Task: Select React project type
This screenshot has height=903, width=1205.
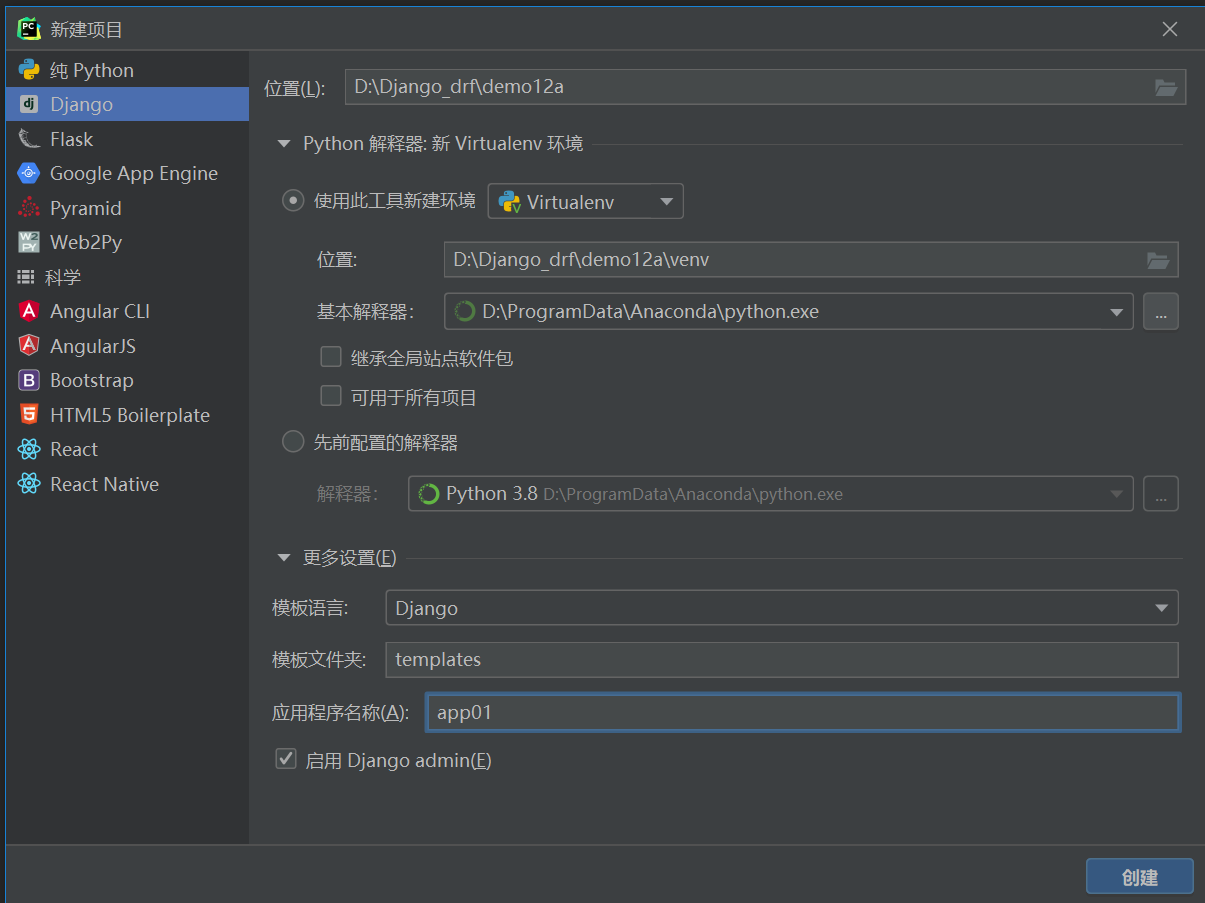Action: pyautogui.click(x=127, y=449)
